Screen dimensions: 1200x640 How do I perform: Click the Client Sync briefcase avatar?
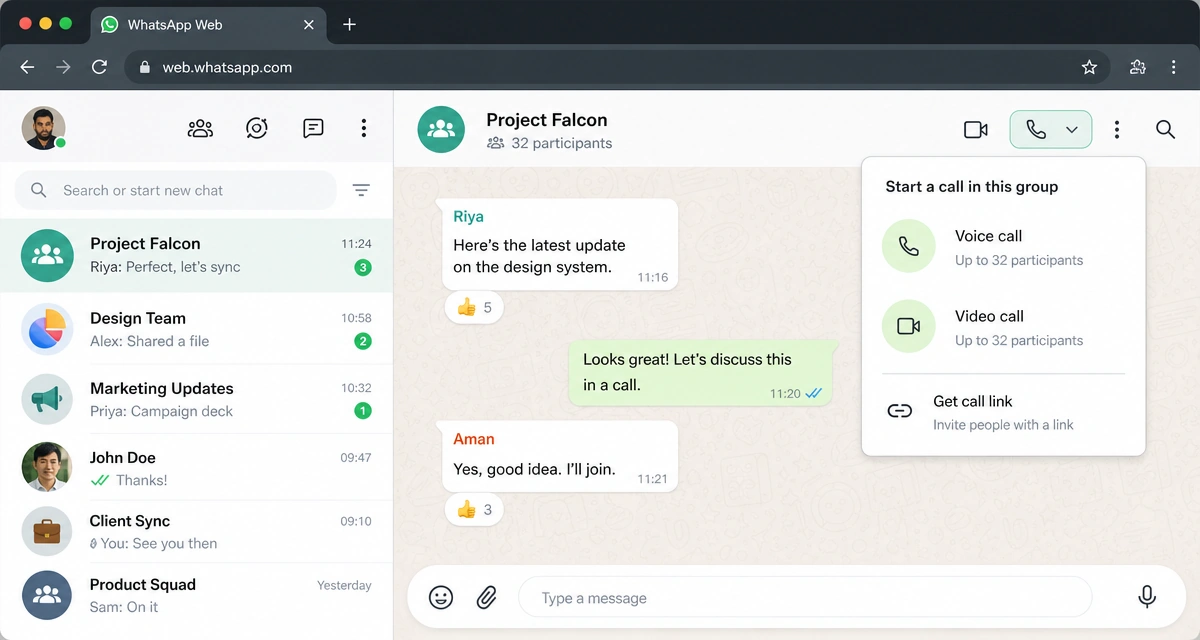[x=47, y=531]
